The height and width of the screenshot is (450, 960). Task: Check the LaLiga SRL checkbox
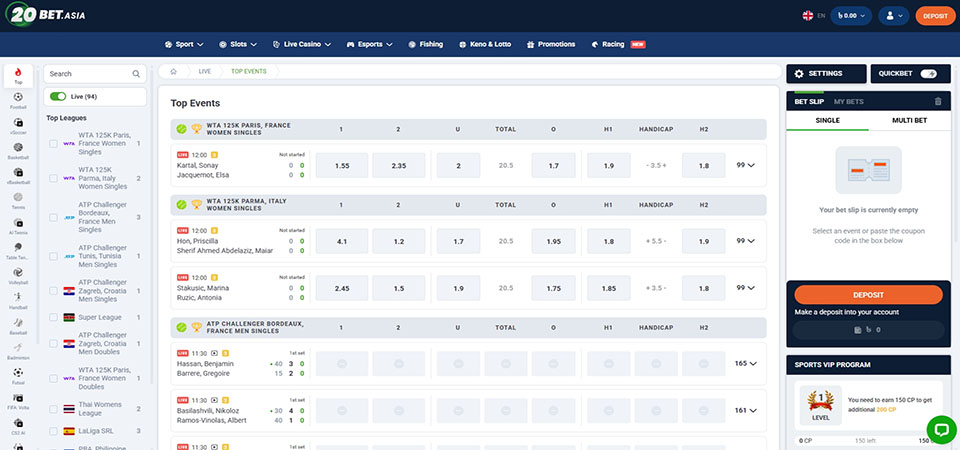pyautogui.click(x=53, y=431)
